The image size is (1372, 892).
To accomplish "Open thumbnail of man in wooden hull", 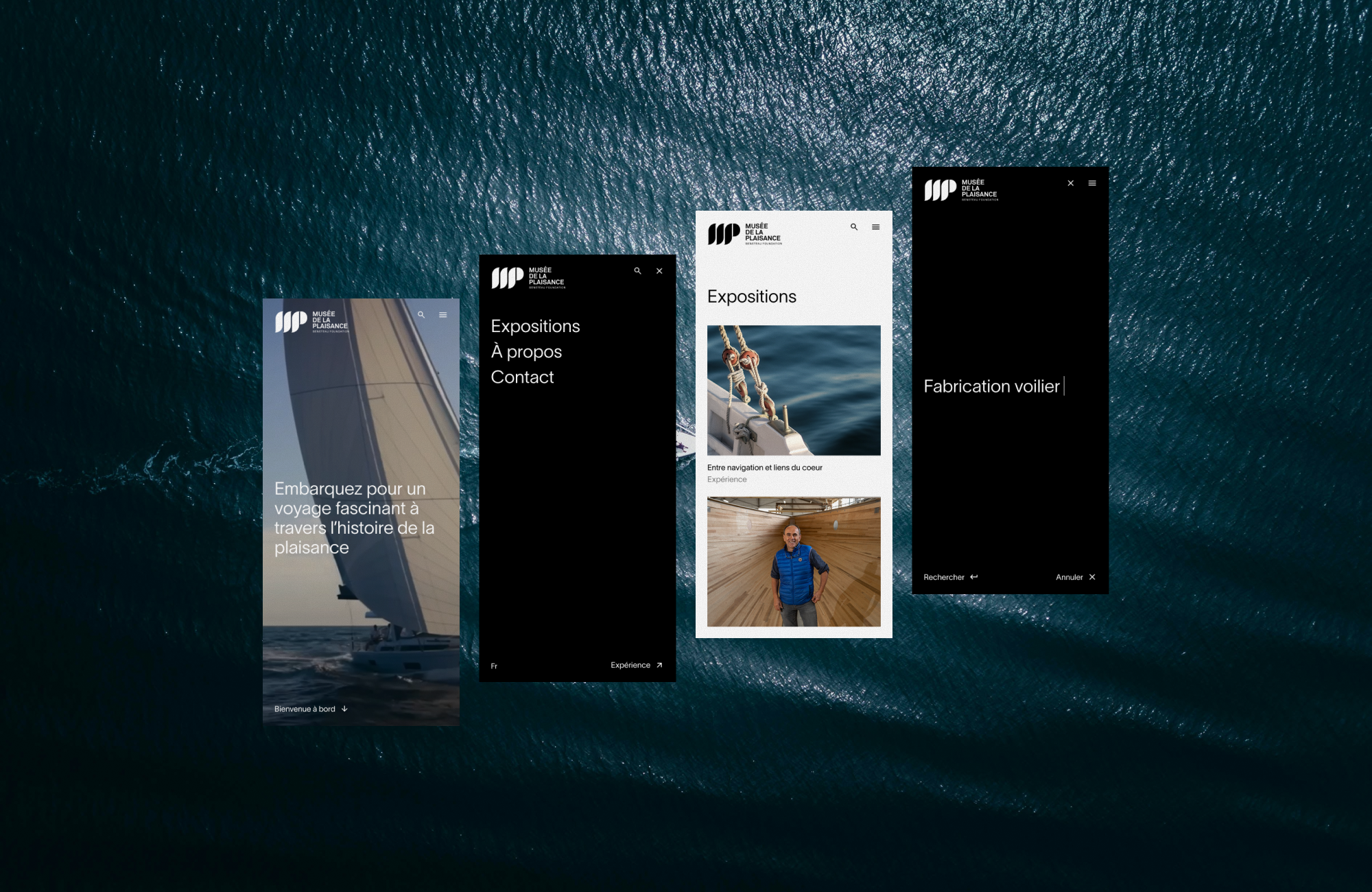I will click(794, 561).
